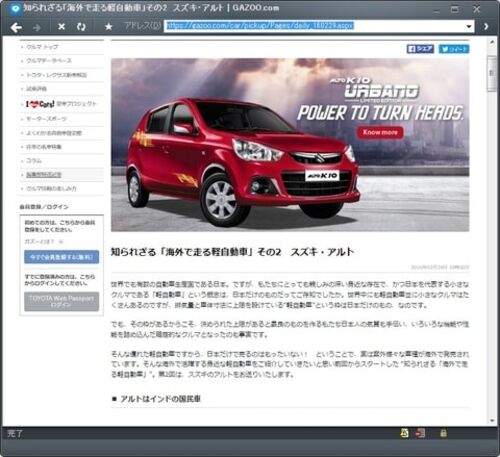
Task: Click the page vertical scrollbar thumb
Action: [x=491, y=73]
